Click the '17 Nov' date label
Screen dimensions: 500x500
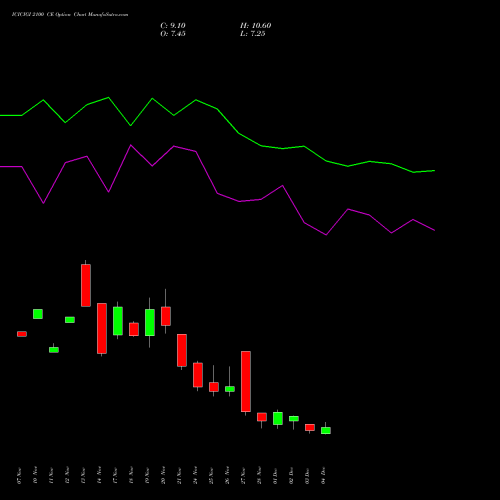point(115,476)
